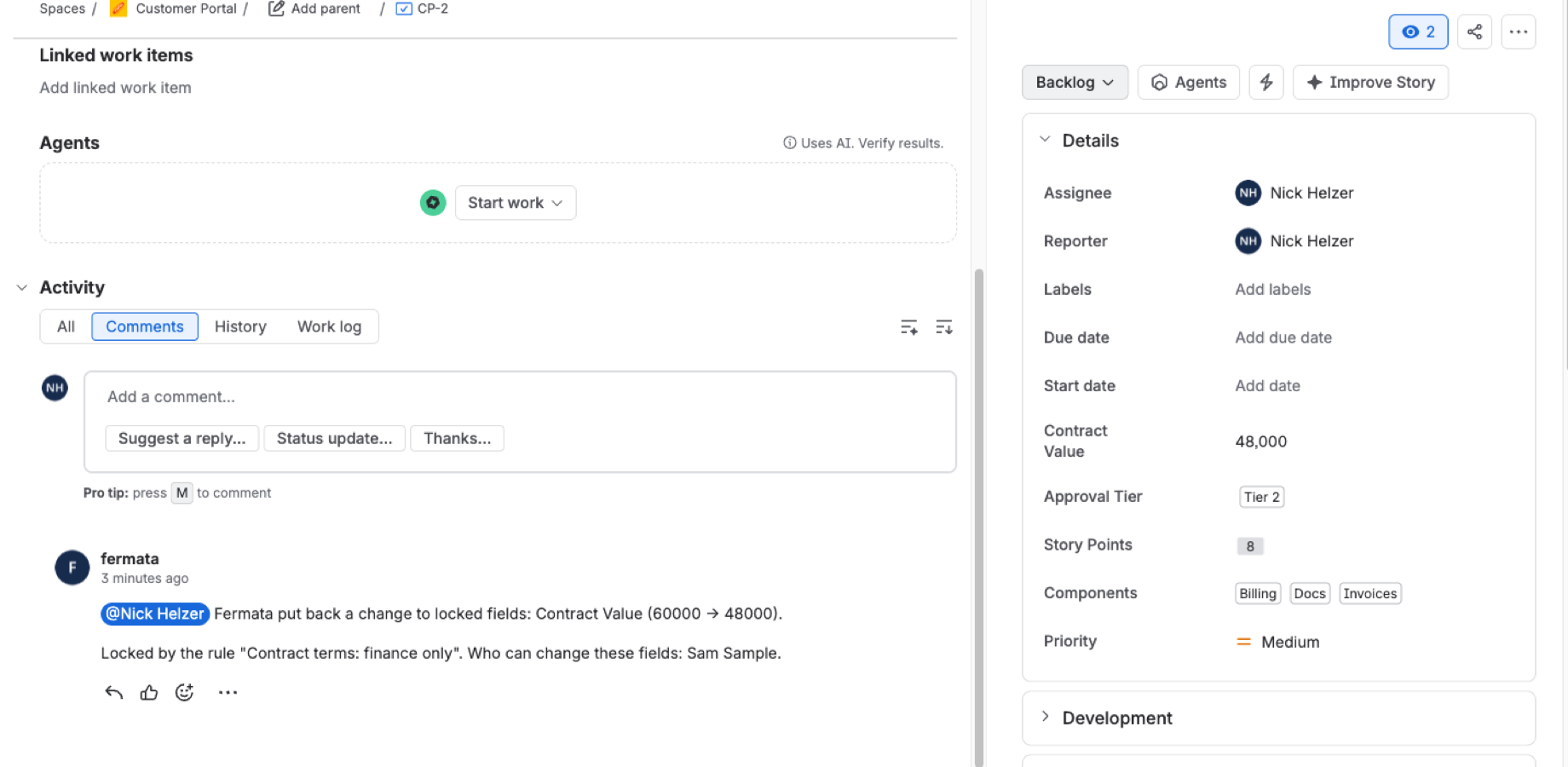Click Add linked work item
Screen dimensions: 1568x767
[x=115, y=88]
